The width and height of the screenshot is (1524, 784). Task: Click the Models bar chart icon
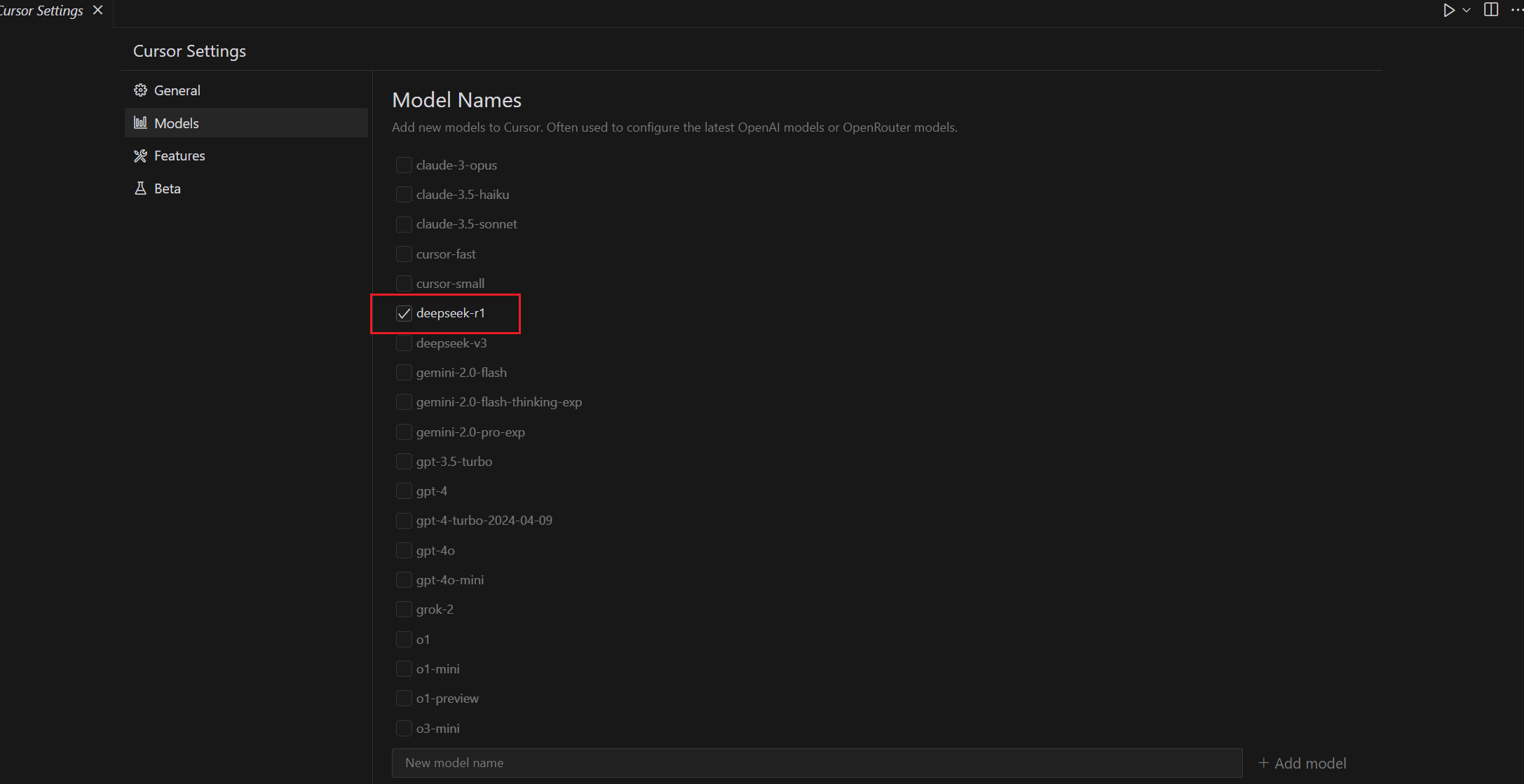[x=140, y=123]
